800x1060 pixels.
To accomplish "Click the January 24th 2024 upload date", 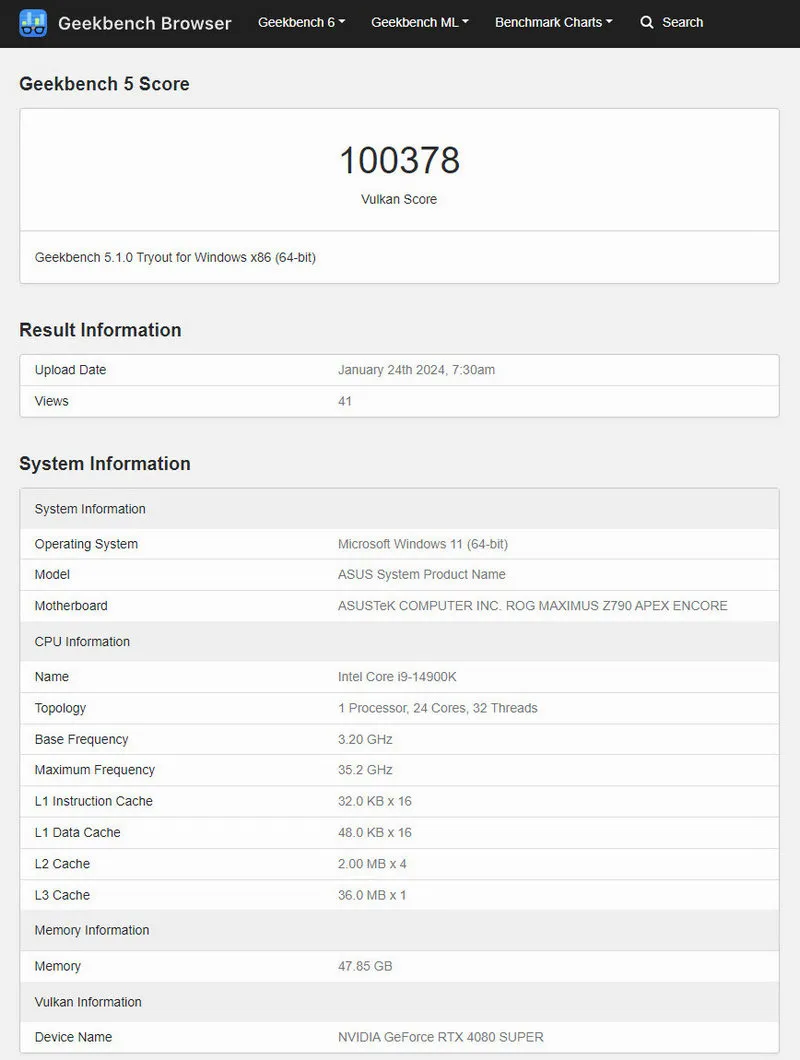I will click(416, 370).
